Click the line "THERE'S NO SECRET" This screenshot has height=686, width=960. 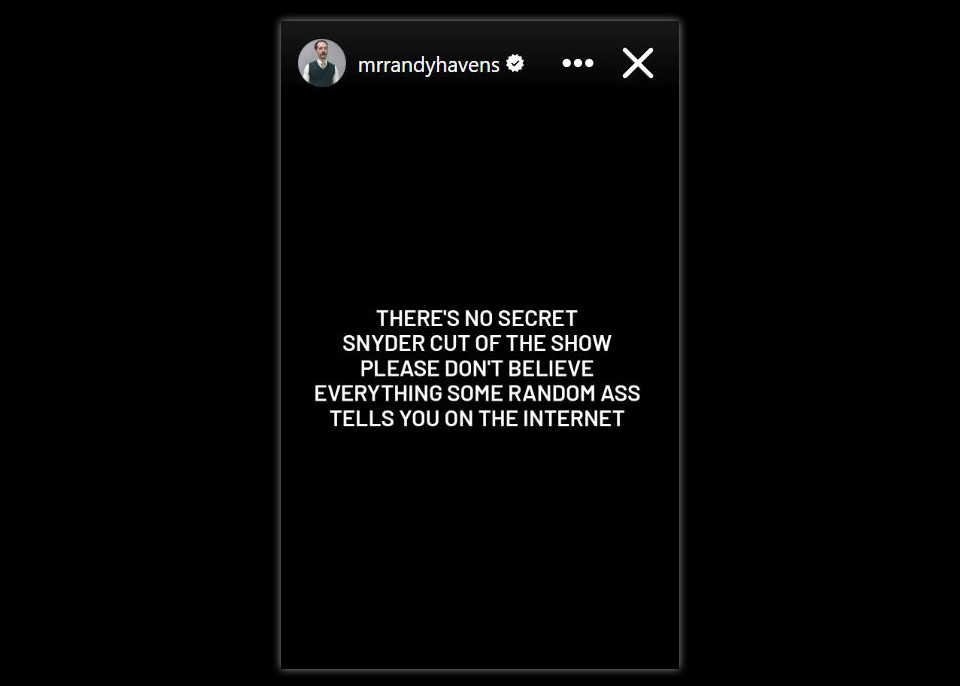pyautogui.click(x=477, y=318)
